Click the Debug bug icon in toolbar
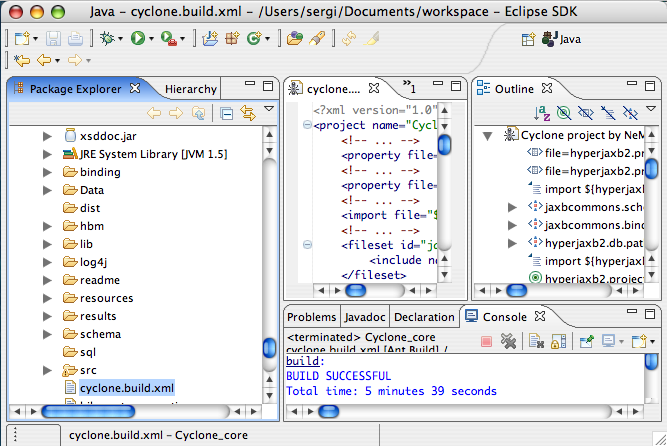This screenshot has height=446, width=667. click(x=107, y=39)
